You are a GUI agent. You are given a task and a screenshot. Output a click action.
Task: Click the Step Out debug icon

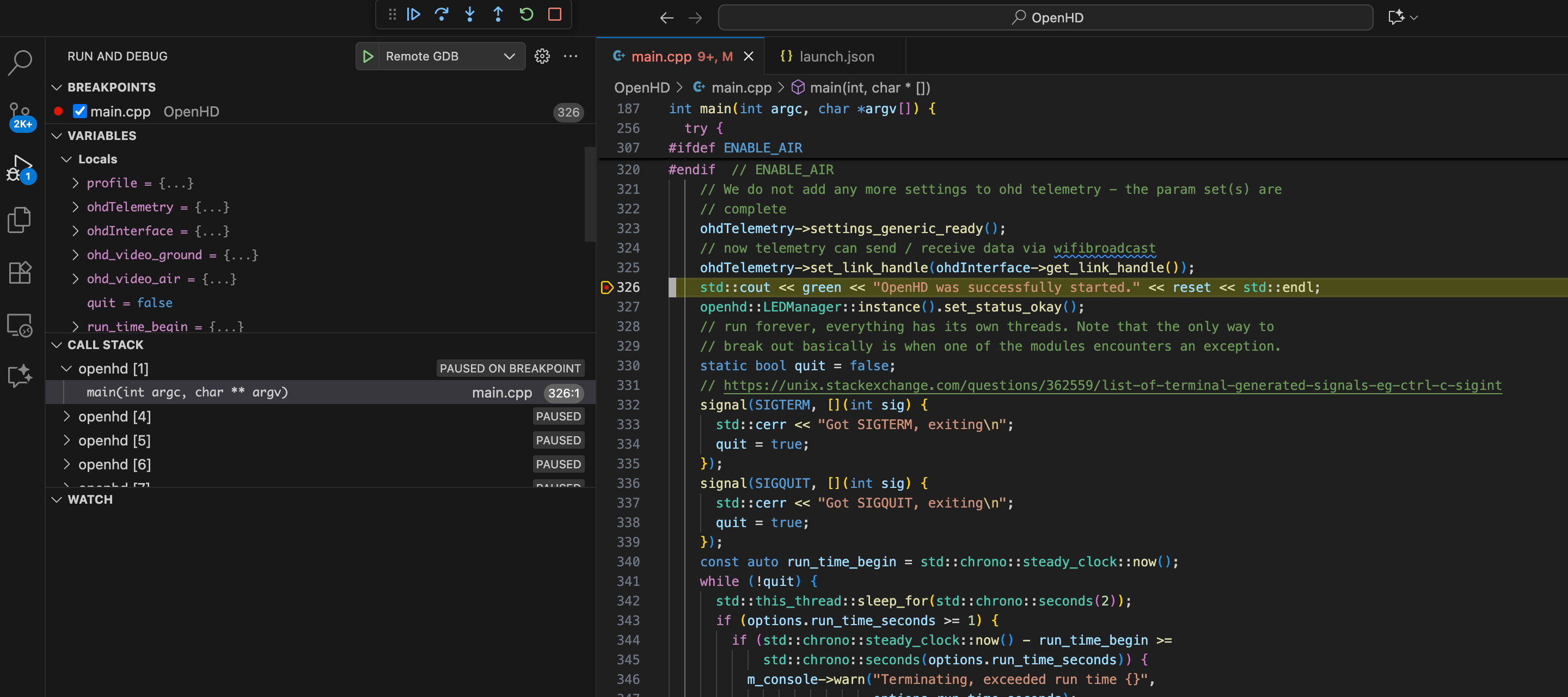(x=498, y=14)
